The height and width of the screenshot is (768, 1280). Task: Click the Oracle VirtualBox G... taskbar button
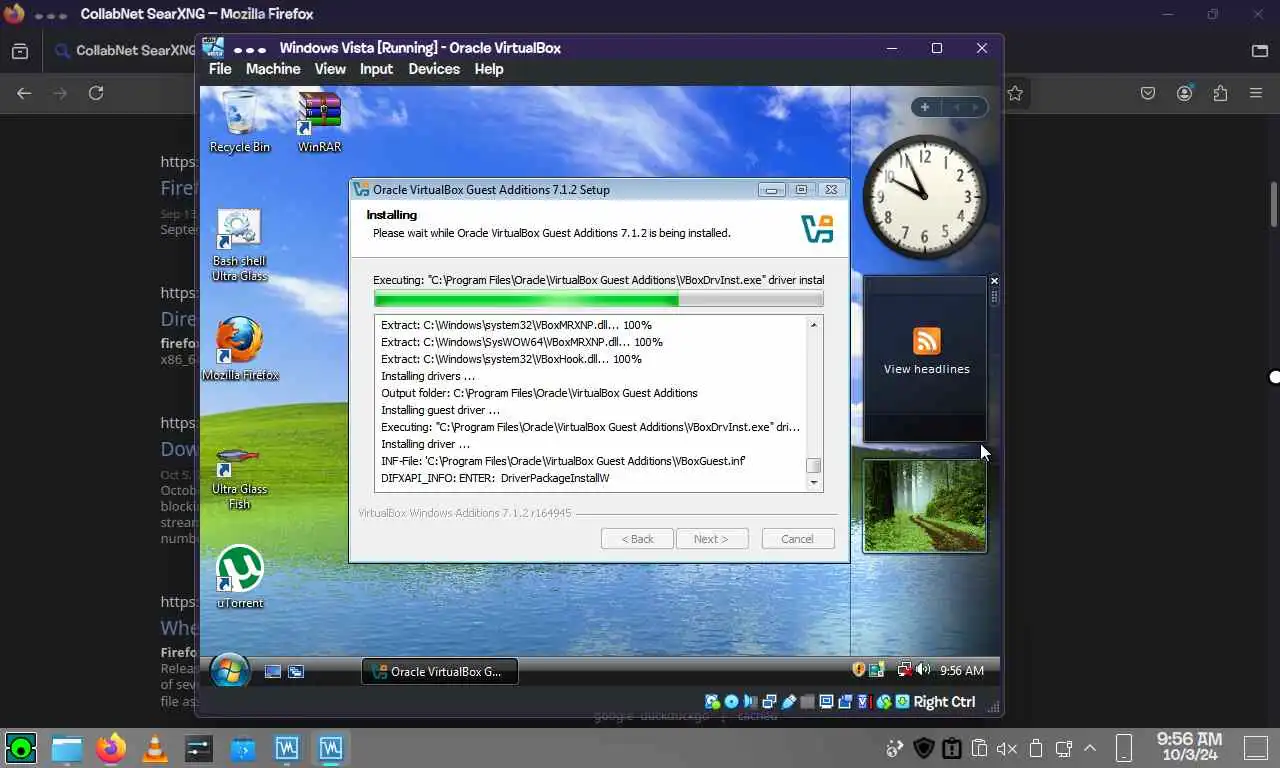pyautogui.click(x=440, y=672)
